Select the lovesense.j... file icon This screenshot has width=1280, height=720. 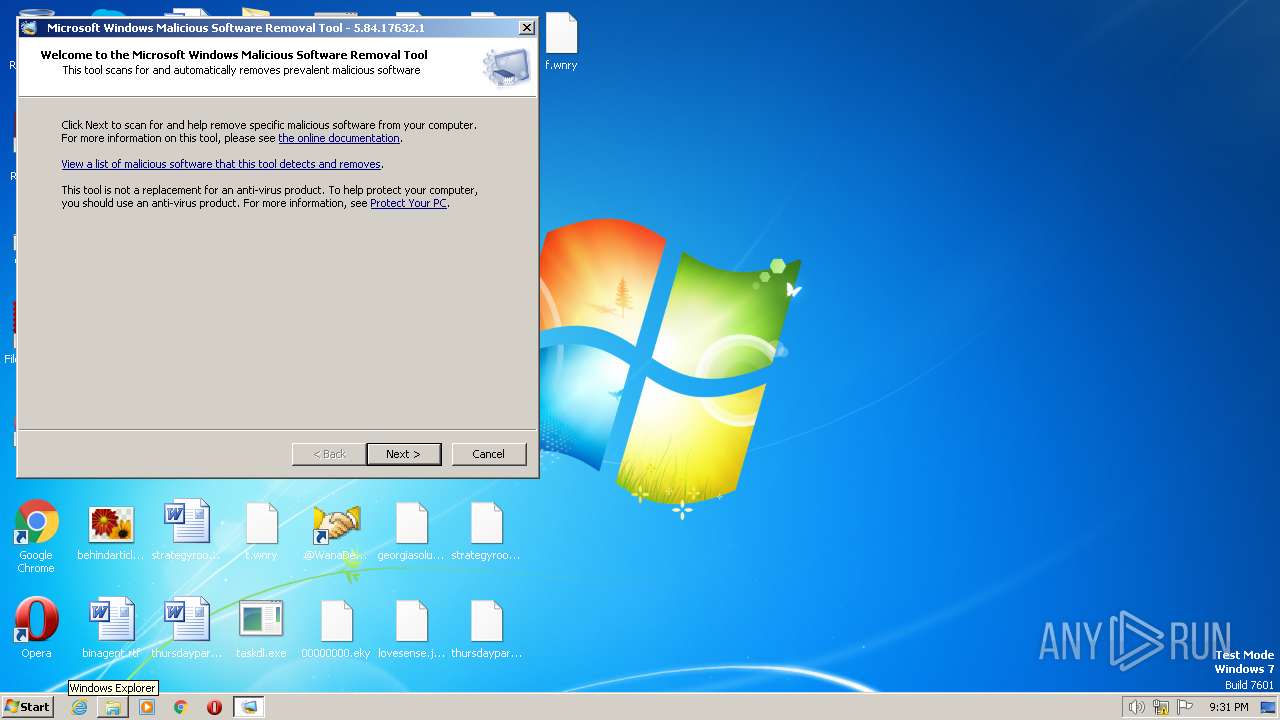click(x=411, y=629)
